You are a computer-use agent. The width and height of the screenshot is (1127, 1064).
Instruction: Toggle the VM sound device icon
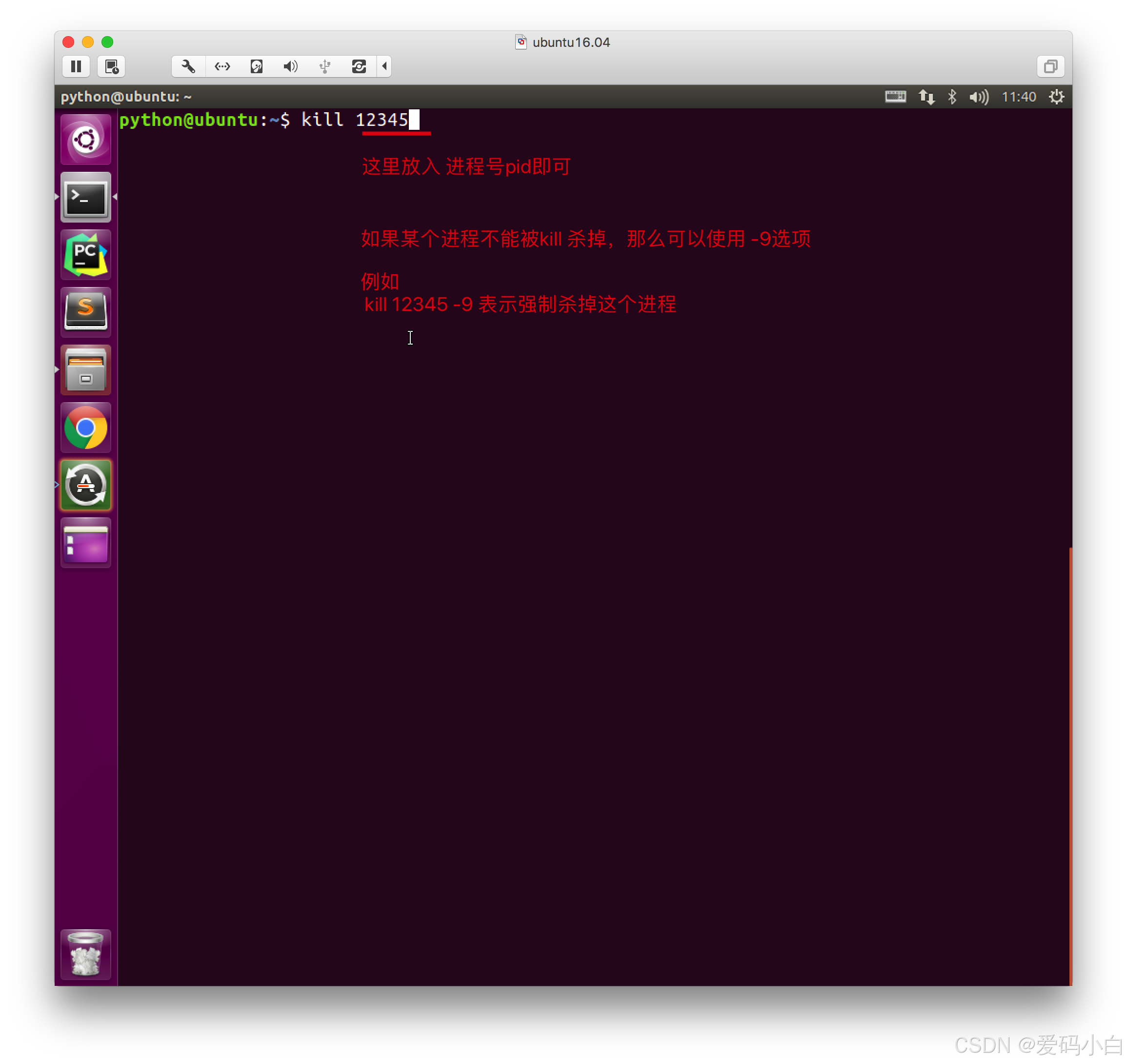tap(290, 66)
